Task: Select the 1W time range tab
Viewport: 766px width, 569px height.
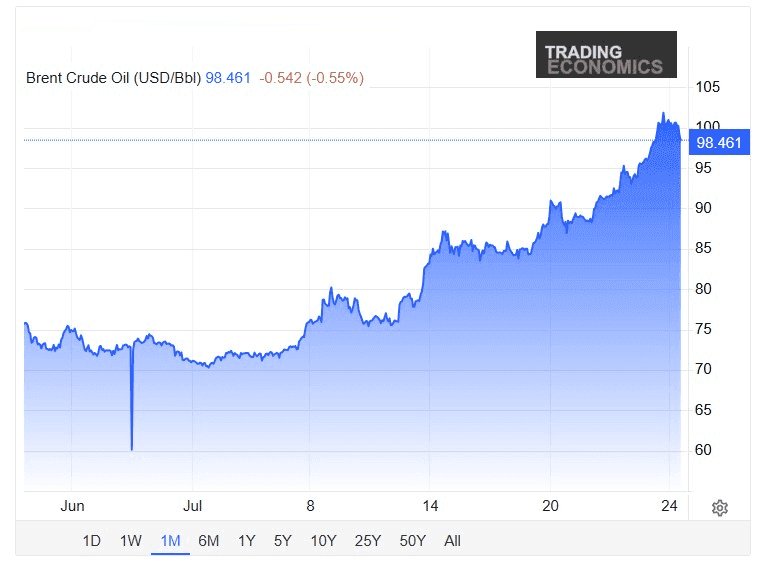Action: pyautogui.click(x=131, y=541)
